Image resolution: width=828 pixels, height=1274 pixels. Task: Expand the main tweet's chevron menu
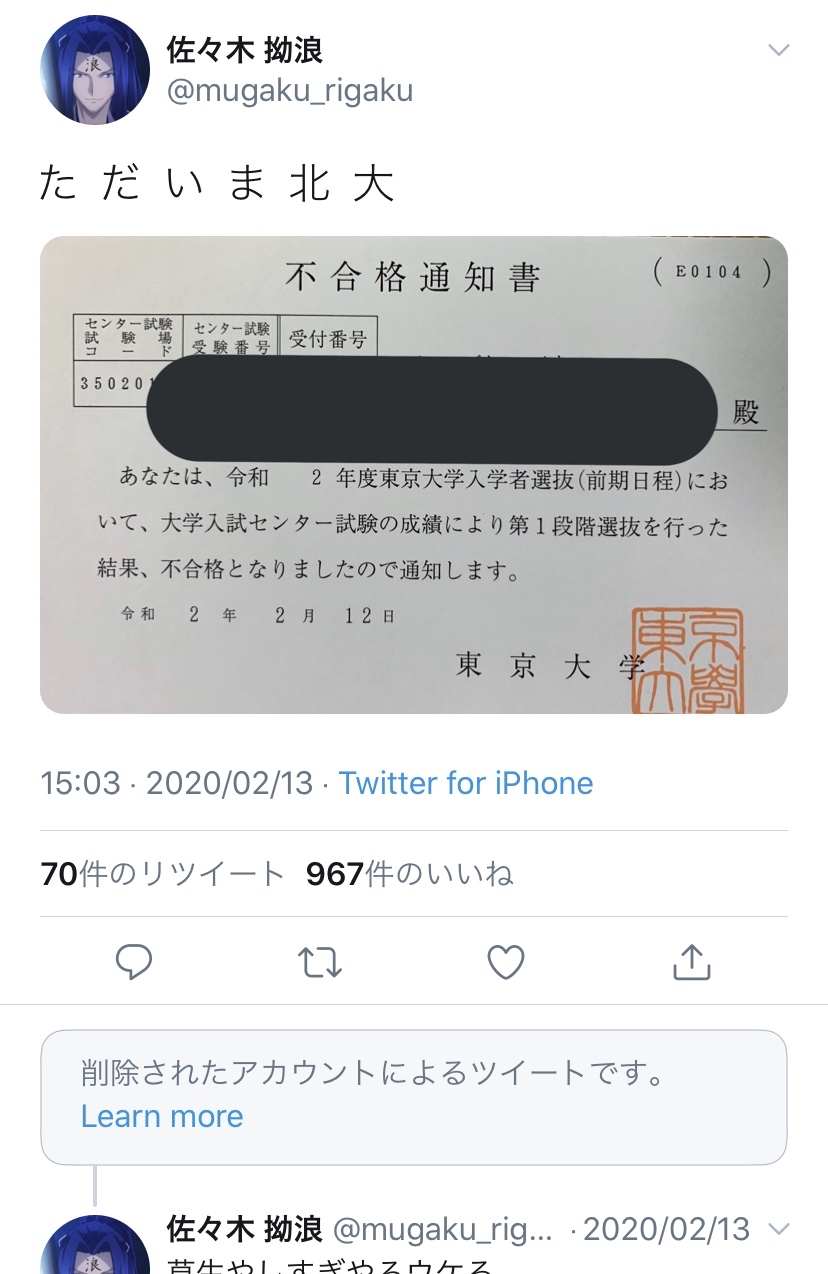(778, 50)
